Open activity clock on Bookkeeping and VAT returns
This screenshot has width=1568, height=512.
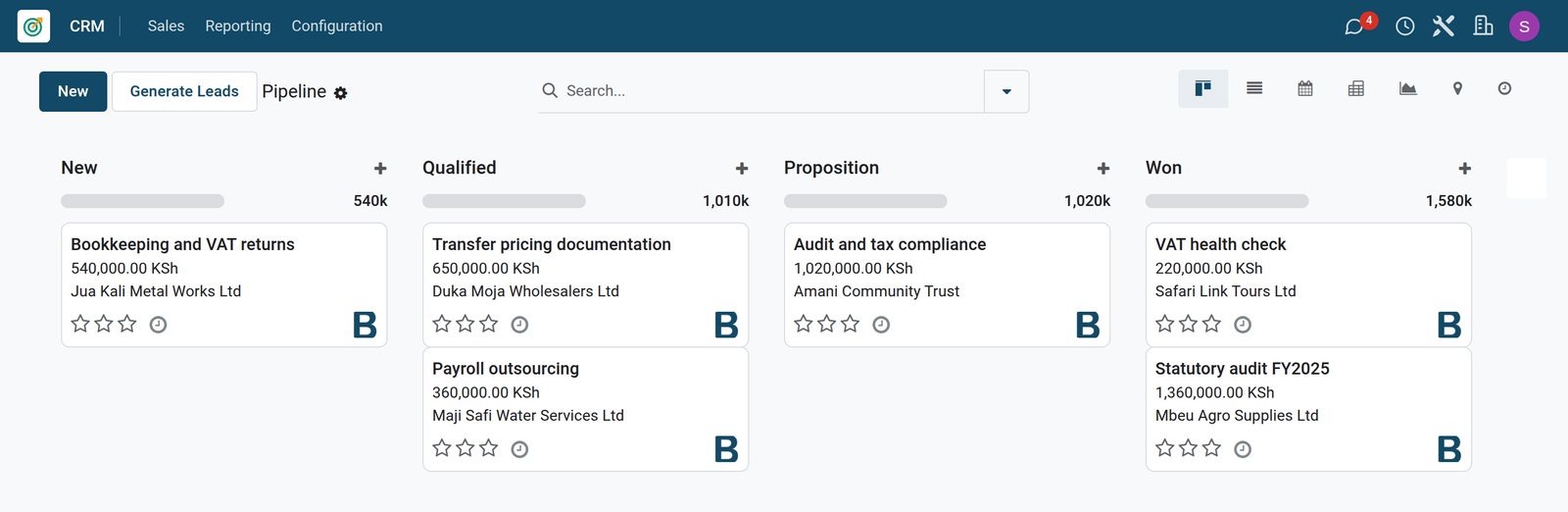[x=158, y=325]
